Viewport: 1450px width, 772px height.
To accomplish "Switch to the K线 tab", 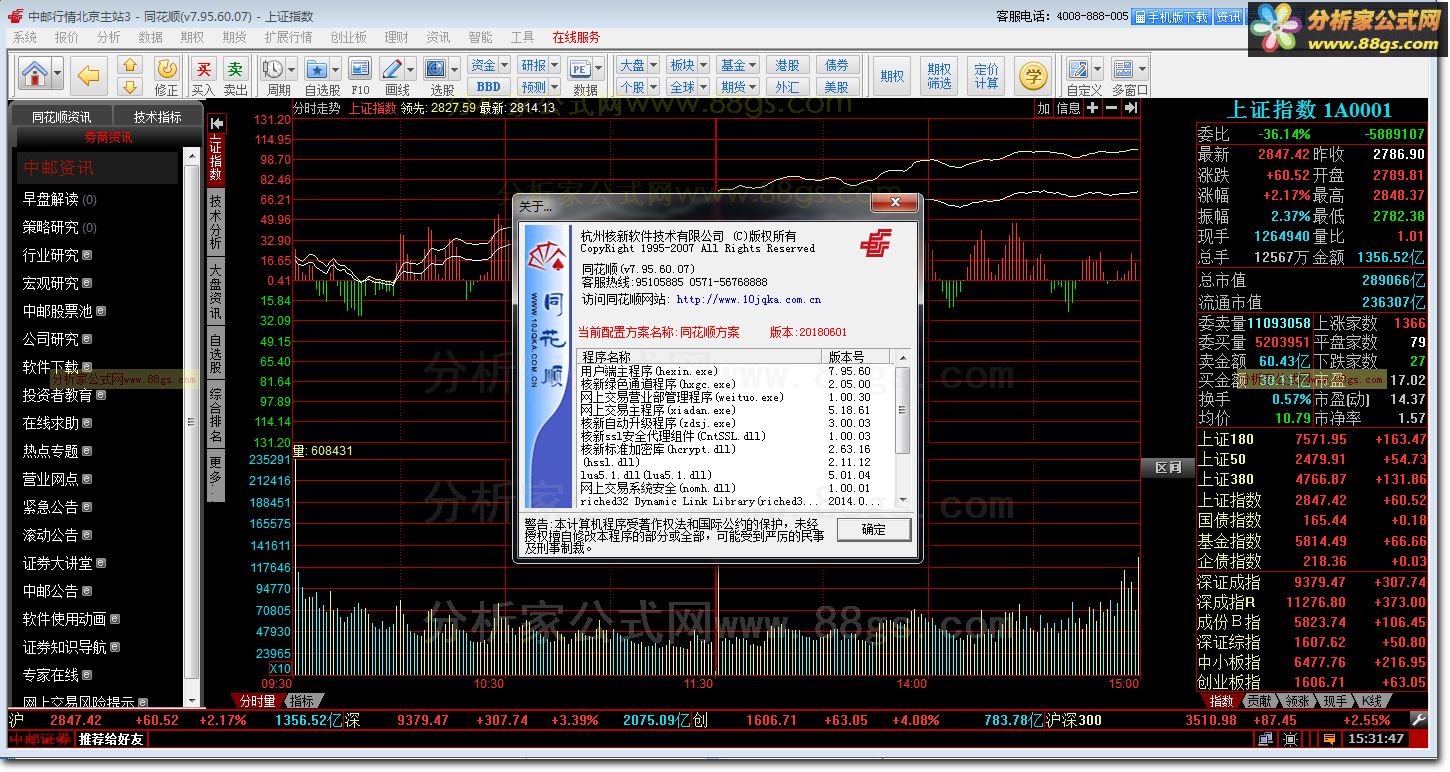I will click(x=1372, y=701).
